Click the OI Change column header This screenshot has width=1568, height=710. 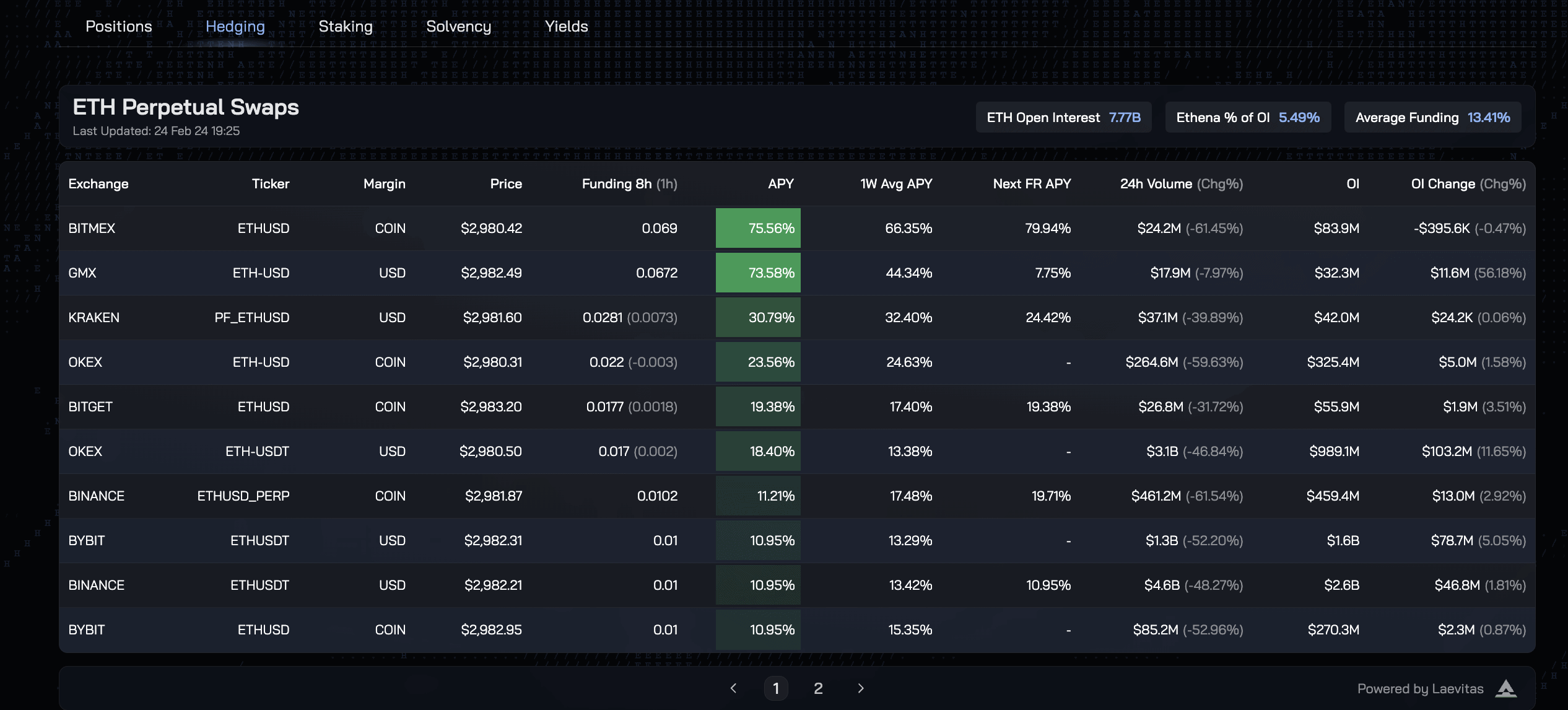(1468, 184)
